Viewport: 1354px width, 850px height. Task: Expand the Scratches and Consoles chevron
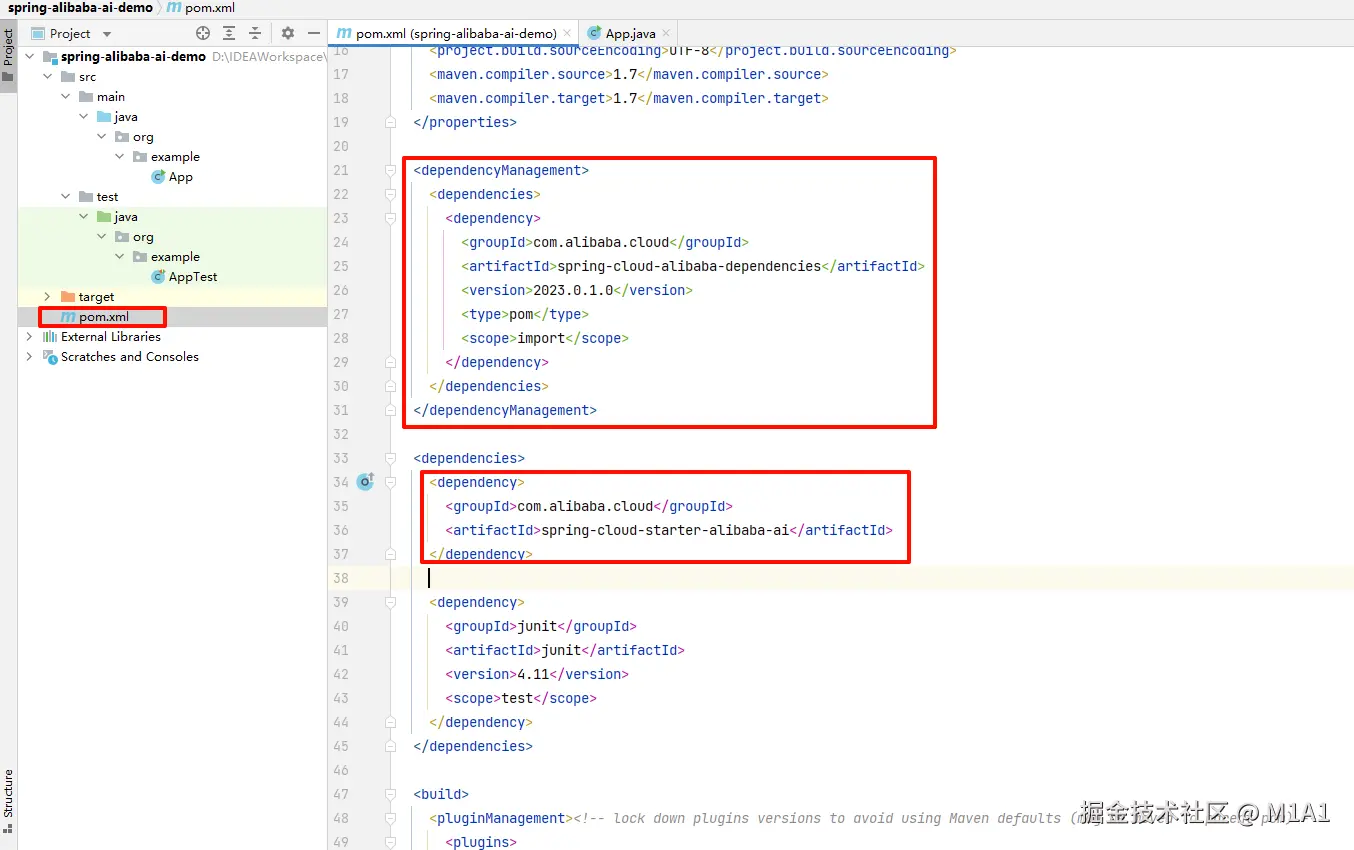pyautogui.click(x=30, y=357)
